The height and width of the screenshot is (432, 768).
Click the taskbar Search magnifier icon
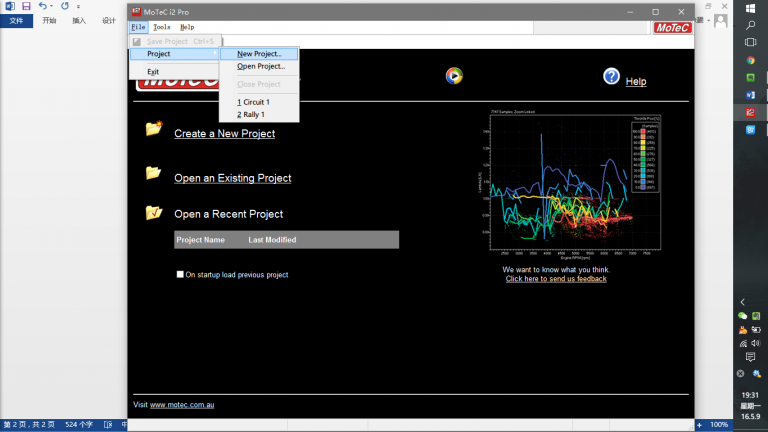[x=750, y=25]
